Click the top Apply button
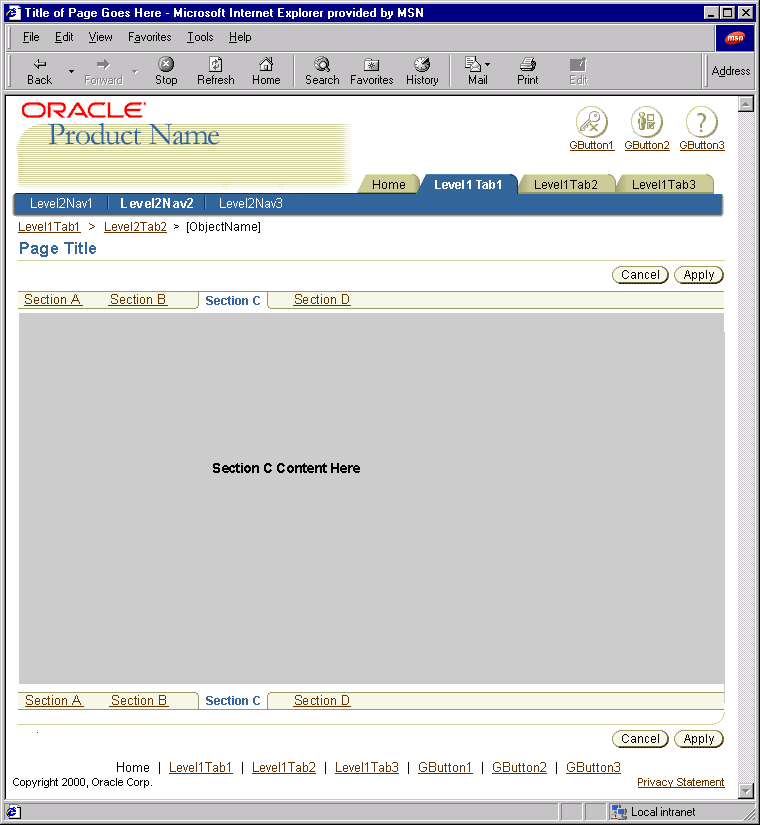This screenshot has width=760, height=825. coord(698,275)
